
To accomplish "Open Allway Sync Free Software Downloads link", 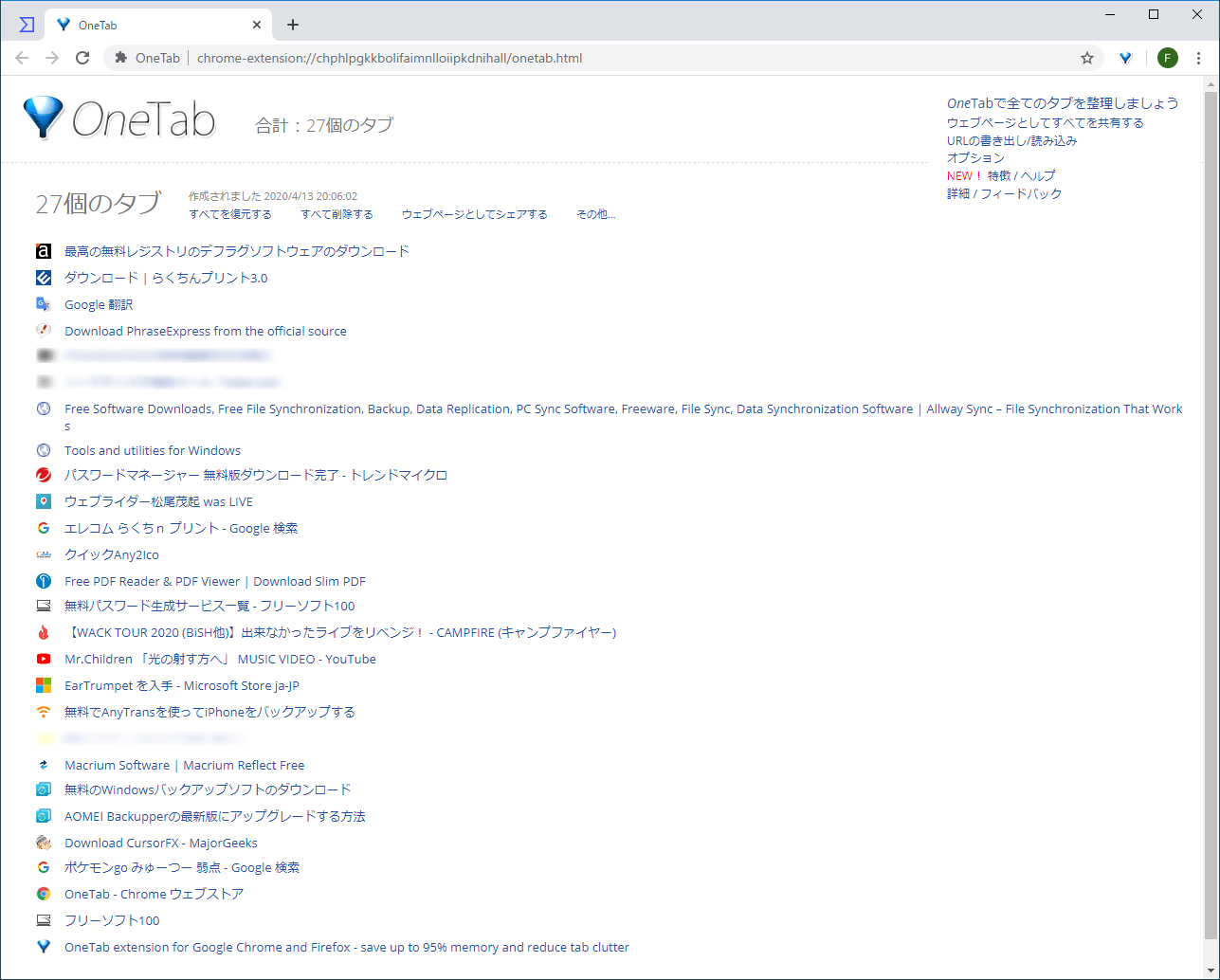I will pos(624,417).
